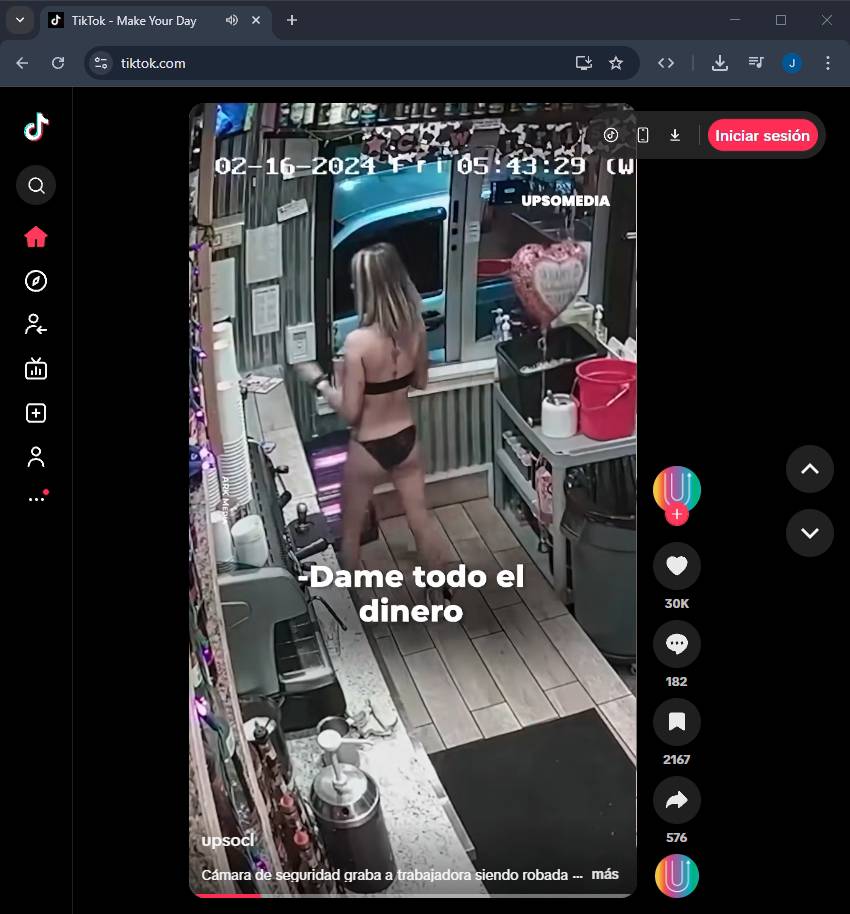The height and width of the screenshot is (914, 850).
Task: Open the Chrome tab search dropdown arrow
Action: [19, 20]
